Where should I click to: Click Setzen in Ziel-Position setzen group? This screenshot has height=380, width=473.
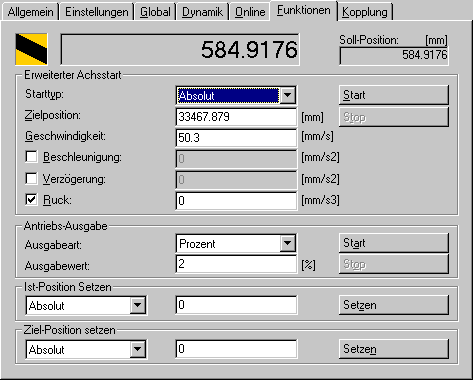click(x=394, y=349)
